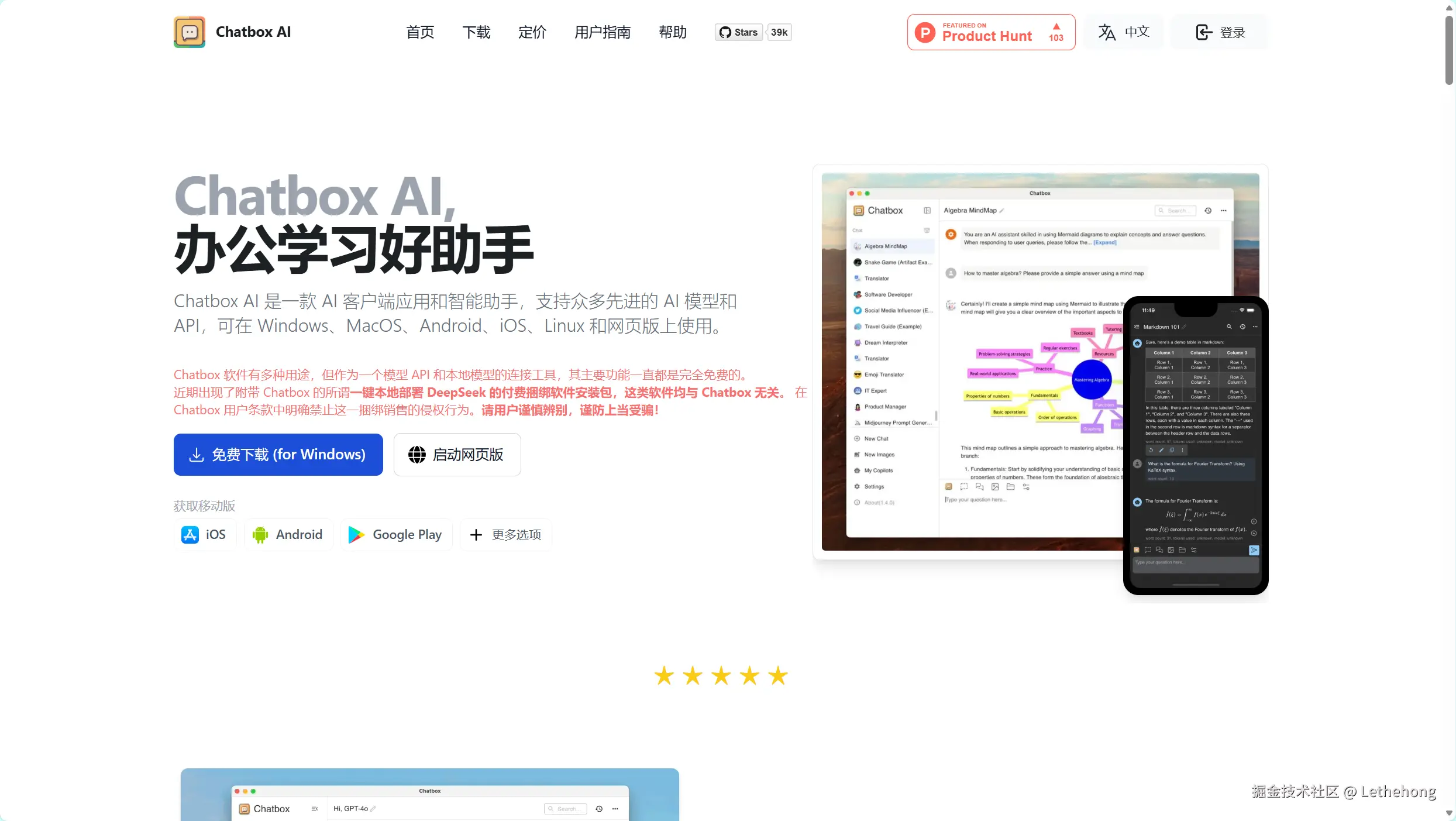Expand 更多选项 for more download options
The image size is (1456, 821).
point(506,535)
